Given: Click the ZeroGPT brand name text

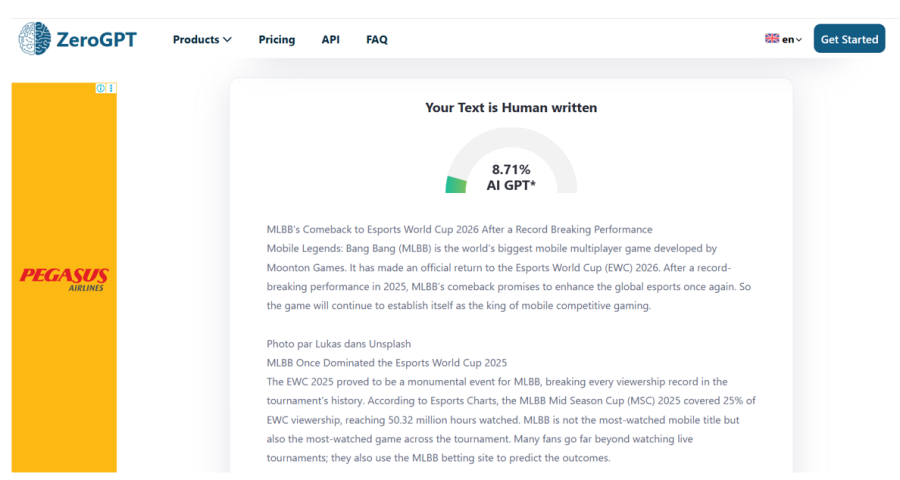Looking at the screenshot, I should (x=96, y=40).
